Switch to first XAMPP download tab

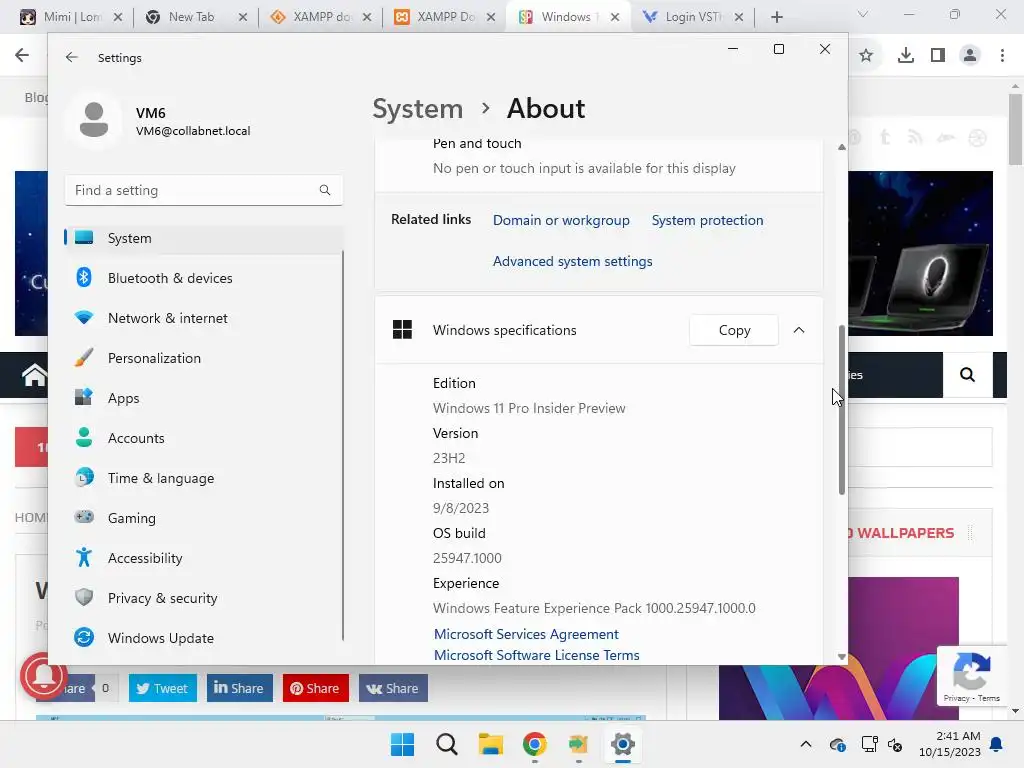(320, 17)
